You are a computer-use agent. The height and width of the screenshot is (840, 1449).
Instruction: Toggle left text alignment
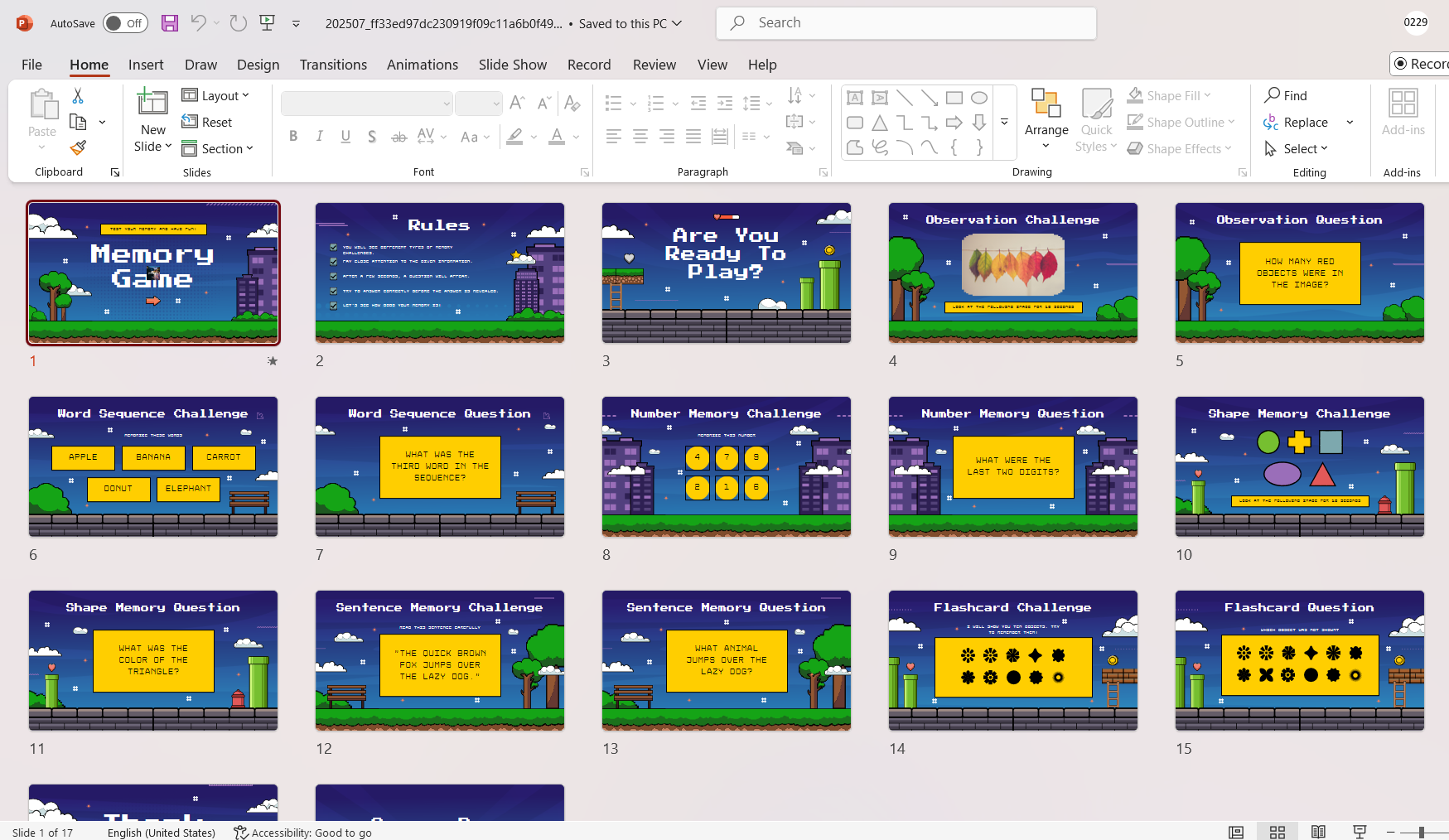click(614, 137)
